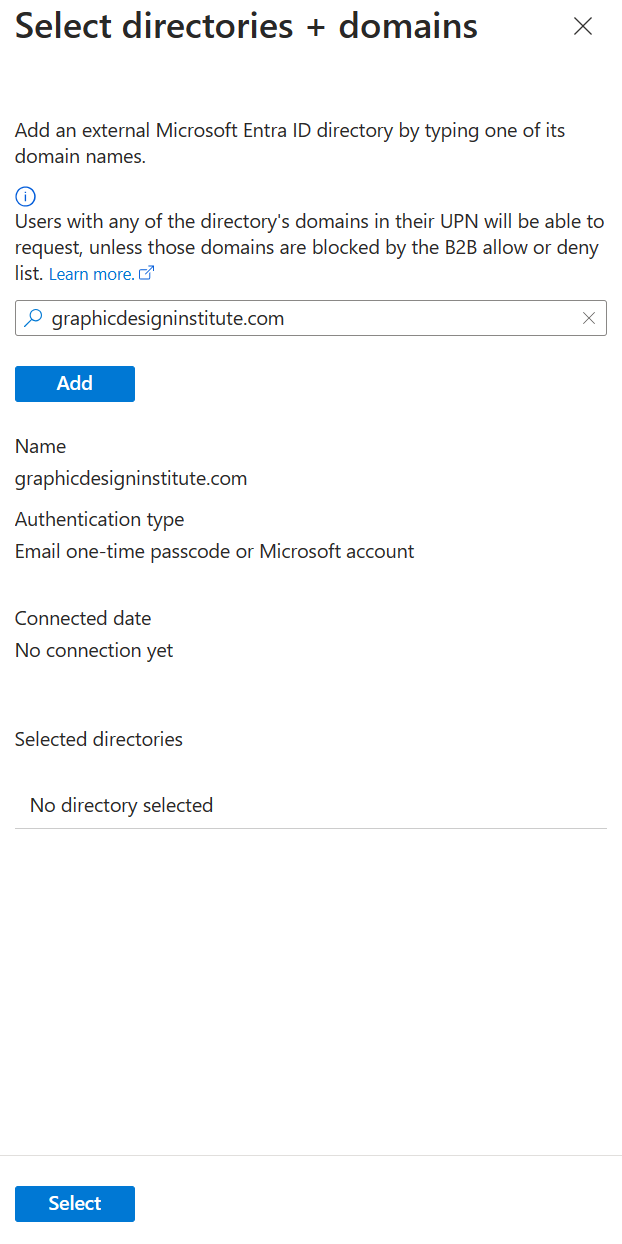Click the Selected directories heading

coord(98,739)
